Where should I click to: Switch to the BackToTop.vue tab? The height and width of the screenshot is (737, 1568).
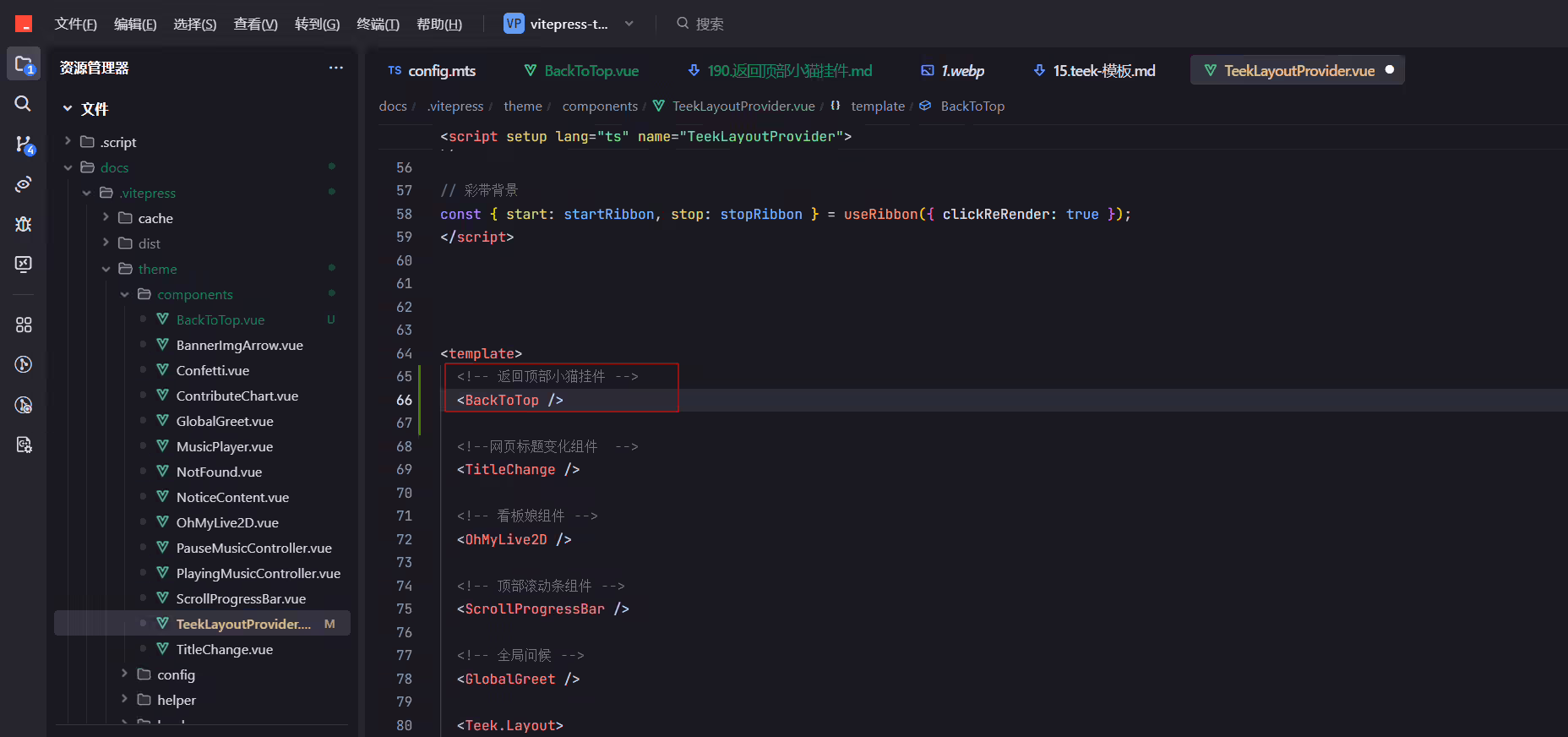point(581,71)
